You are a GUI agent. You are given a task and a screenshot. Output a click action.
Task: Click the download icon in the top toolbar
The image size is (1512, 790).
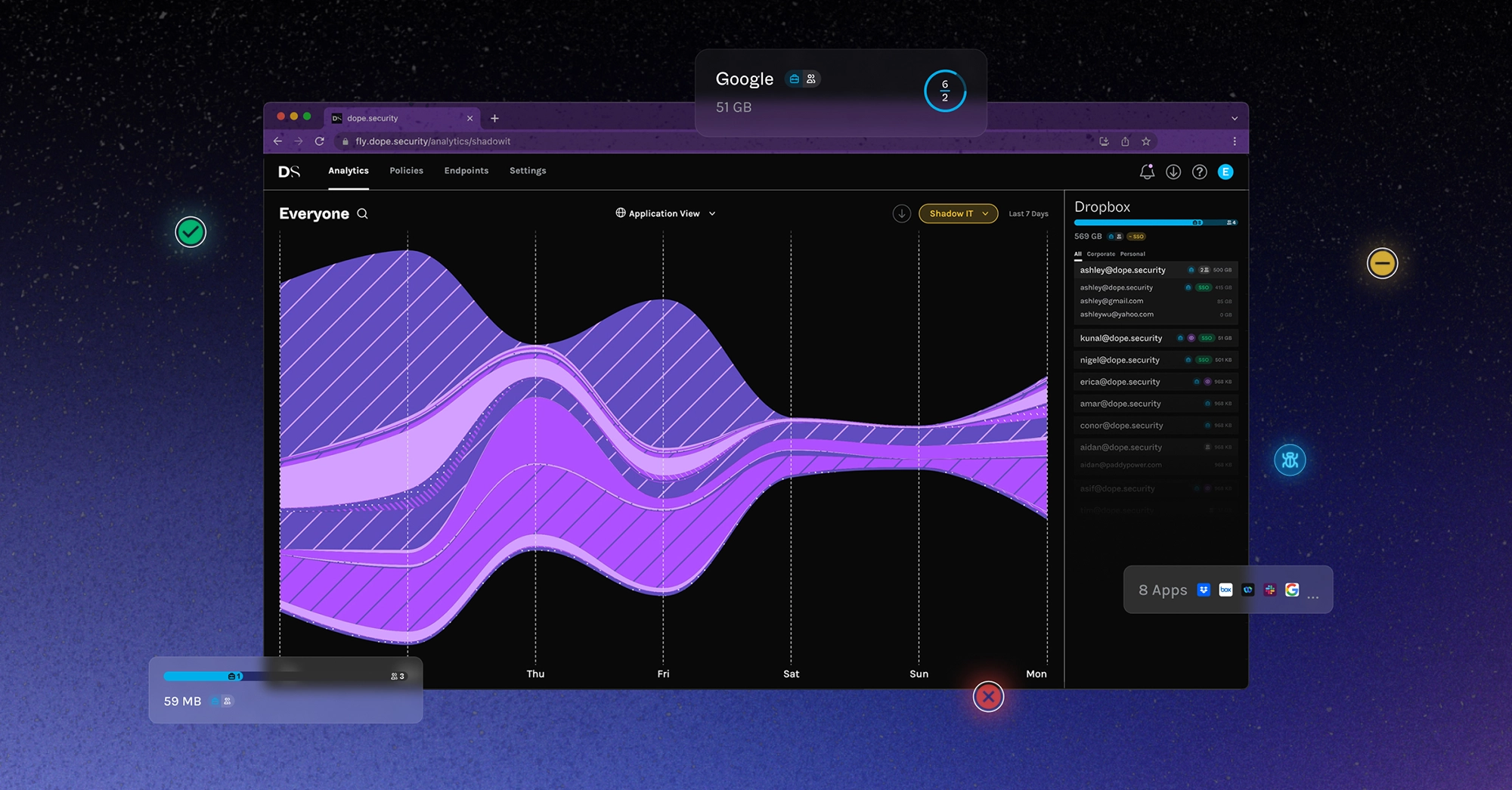point(1173,172)
